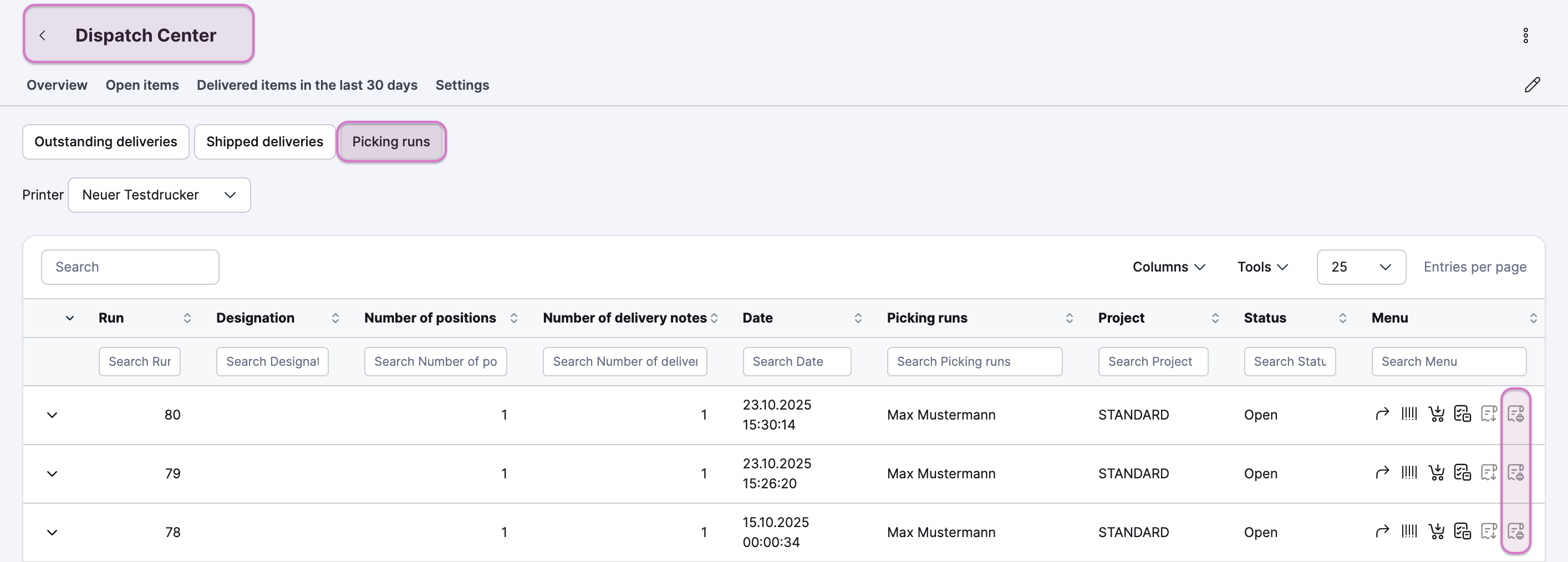
Task: Click the Search Project filter field
Action: 1152,362
